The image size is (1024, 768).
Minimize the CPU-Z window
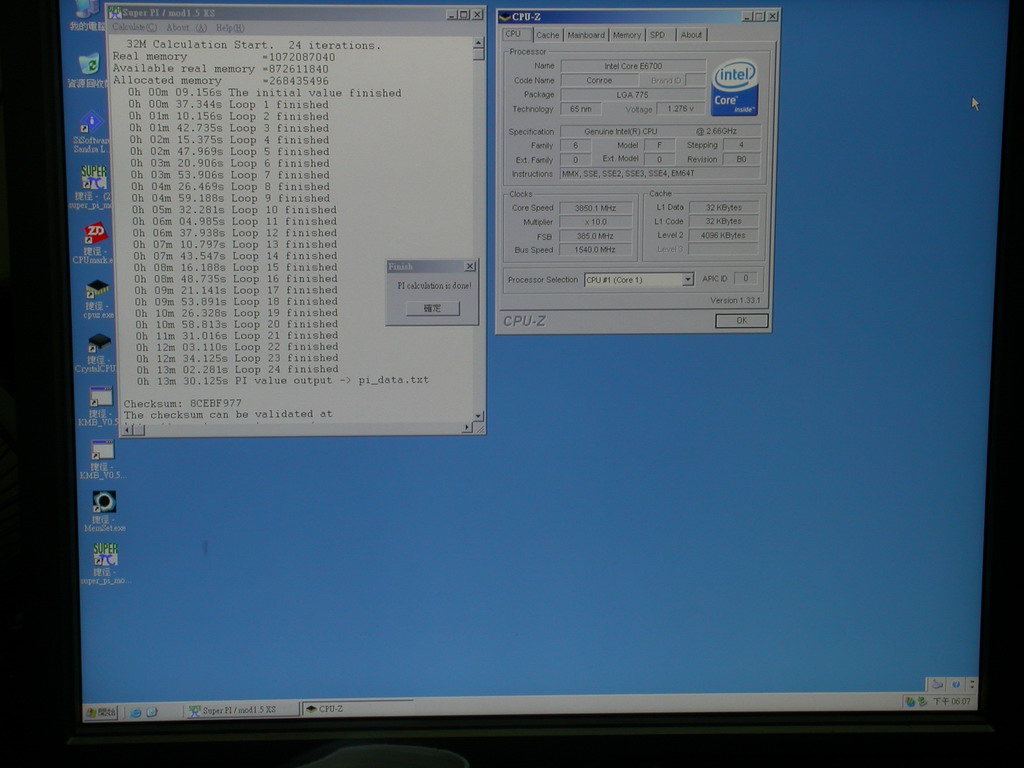point(747,16)
